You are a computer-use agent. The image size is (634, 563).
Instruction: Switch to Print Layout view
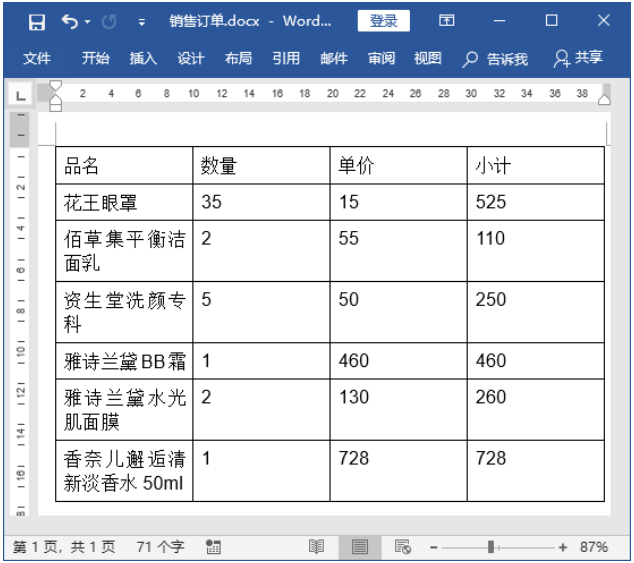click(359, 547)
